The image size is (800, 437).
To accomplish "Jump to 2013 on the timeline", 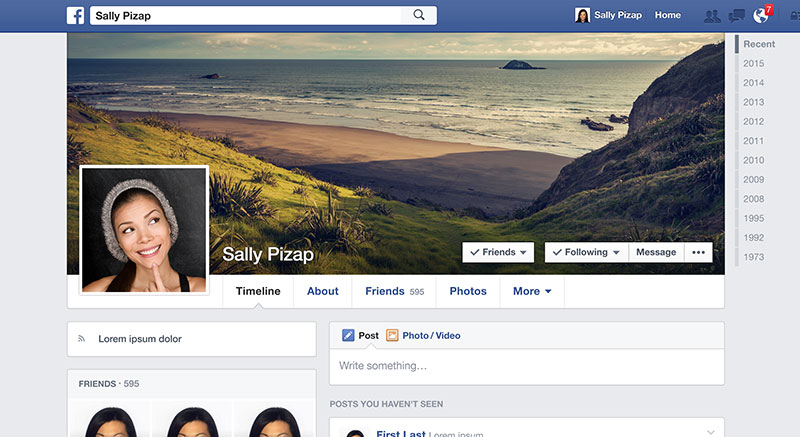I will [x=754, y=102].
